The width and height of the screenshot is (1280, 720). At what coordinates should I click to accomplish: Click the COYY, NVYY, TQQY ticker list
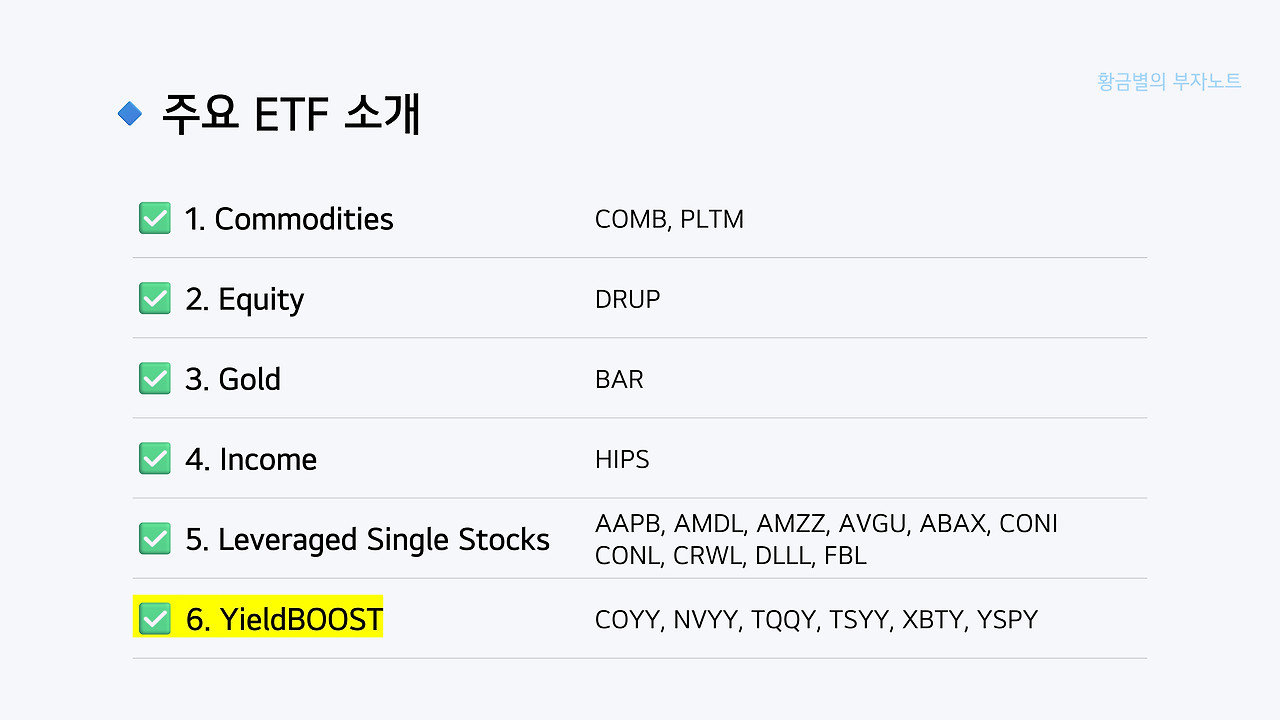click(816, 619)
